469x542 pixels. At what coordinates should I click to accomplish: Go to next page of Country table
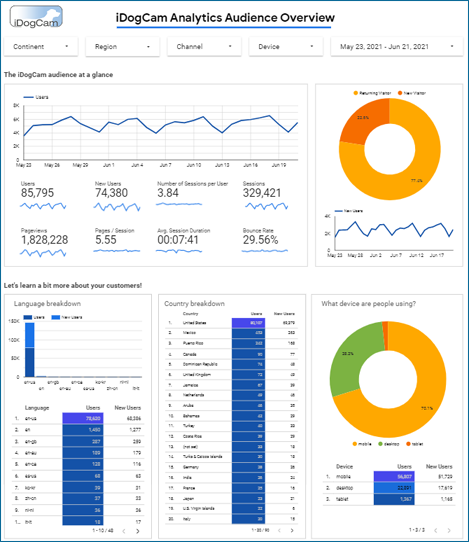point(292,530)
